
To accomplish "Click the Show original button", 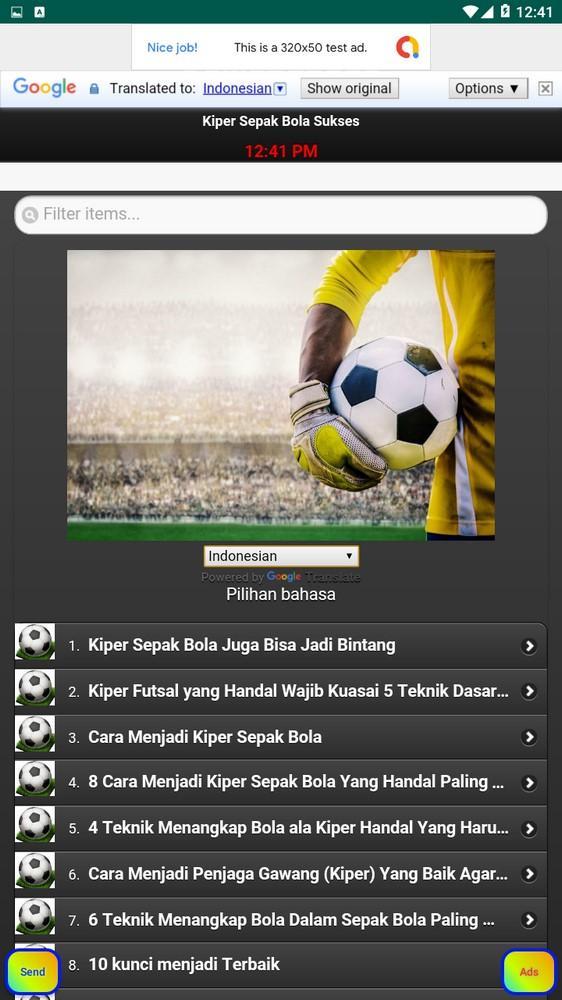I will click(x=350, y=89).
